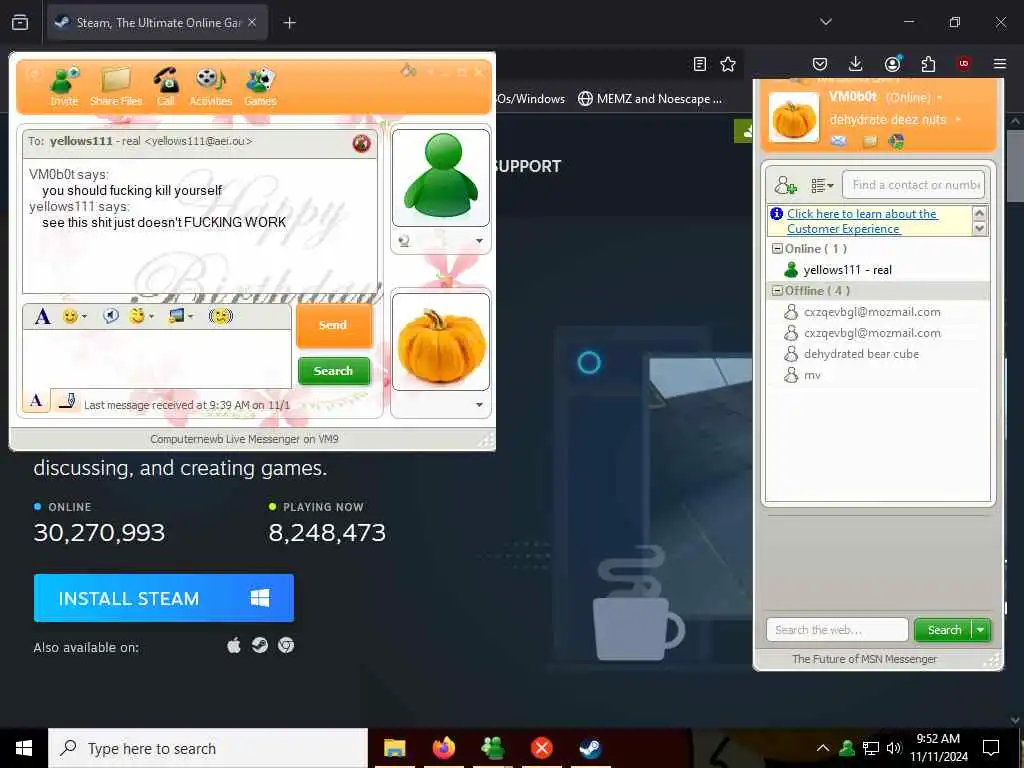This screenshot has height=768, width=1024.
Task: Click the uBlock Origin shield icon
Action: [x=964, y=64]
